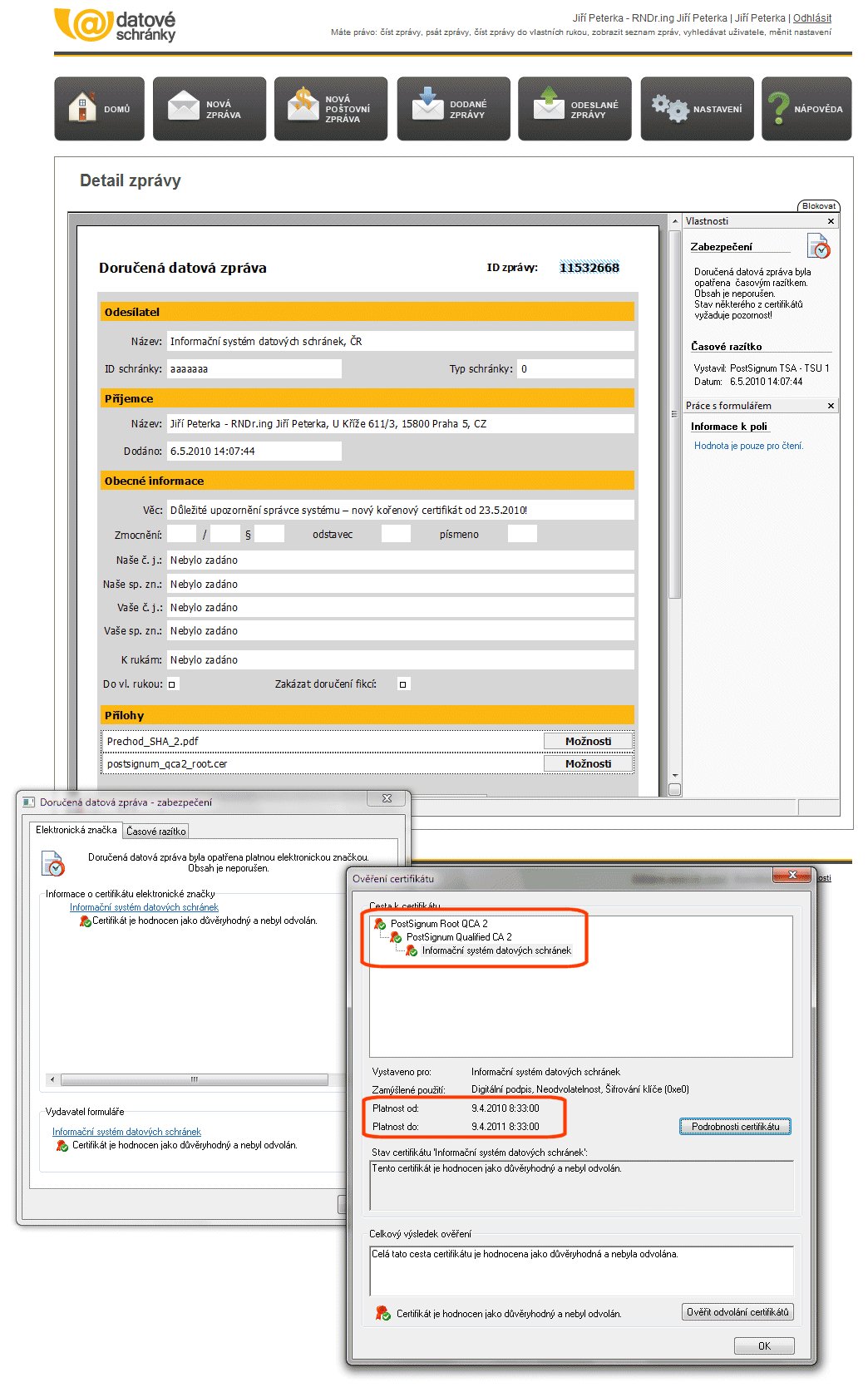Viewport: 868px width, 1397px height.
Task: Close the Vlastnosti panel
Action: pos(831,221)
